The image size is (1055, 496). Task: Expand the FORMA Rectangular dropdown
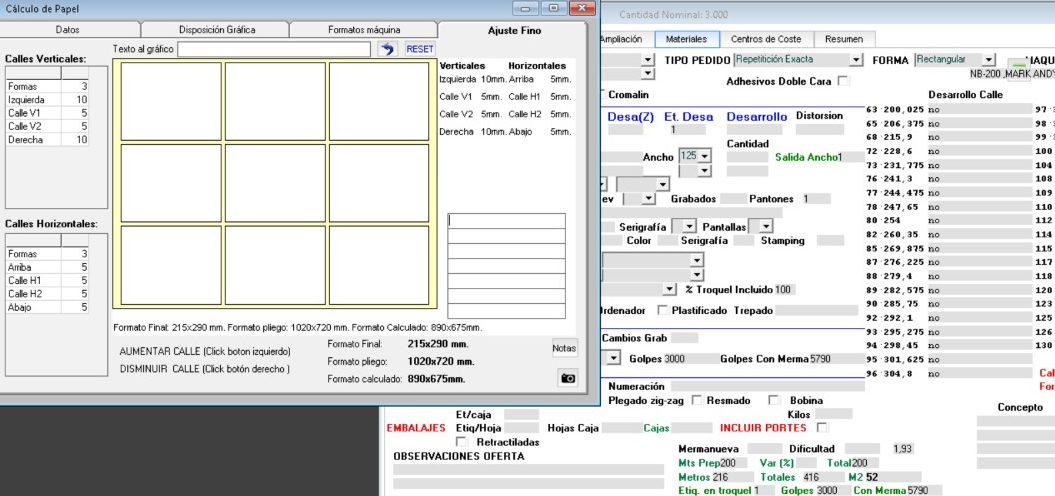click(x=988, y=60)
